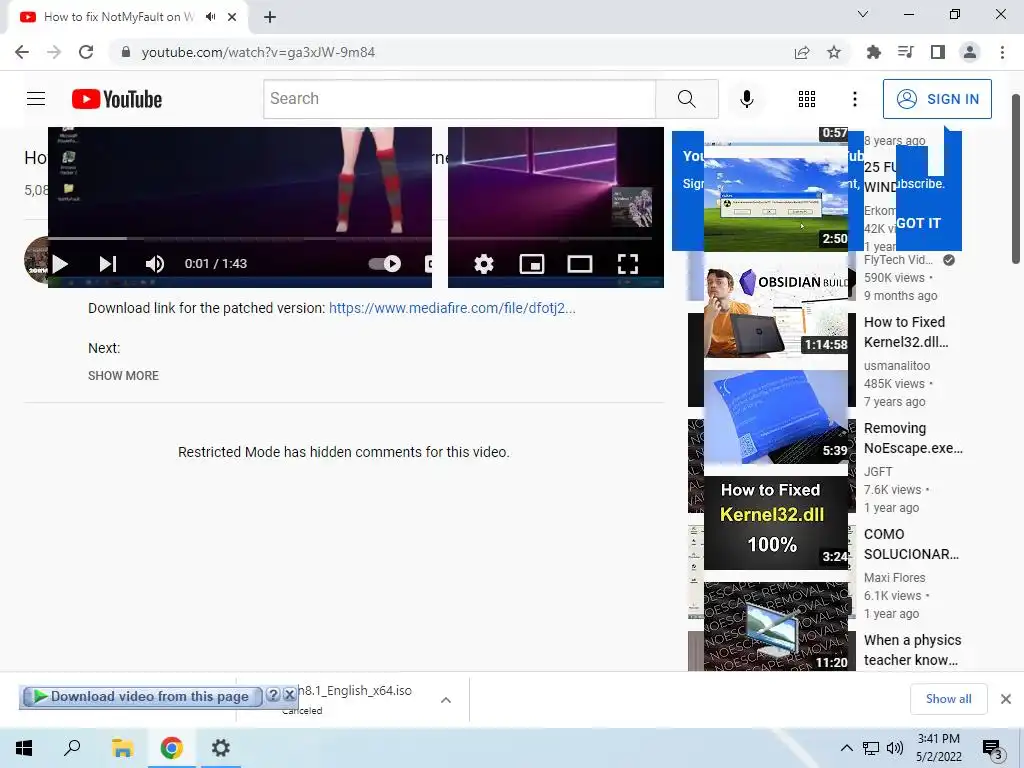Reload the page

(x=86, y=52)
